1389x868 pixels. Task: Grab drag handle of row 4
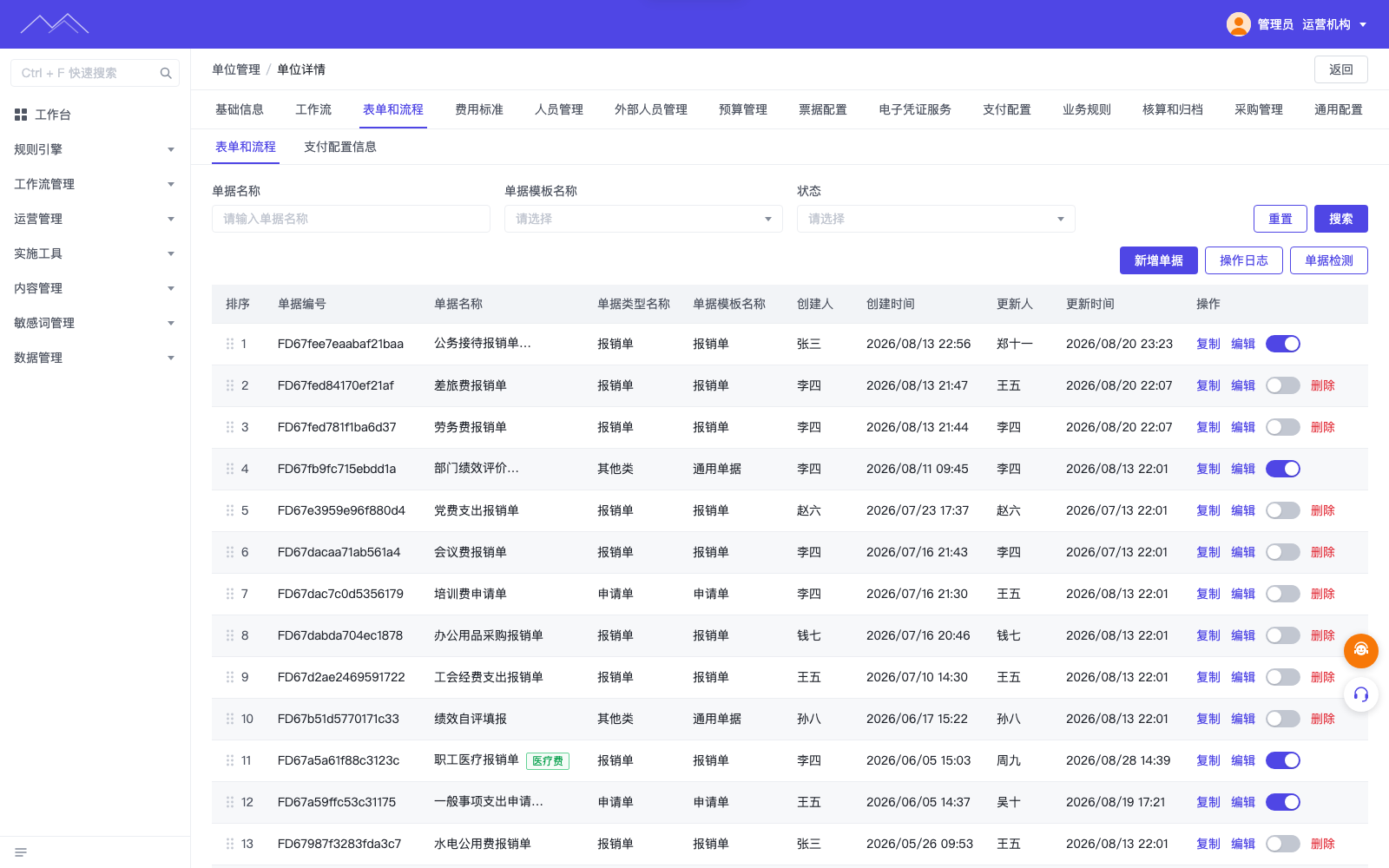tap(230, 469)
